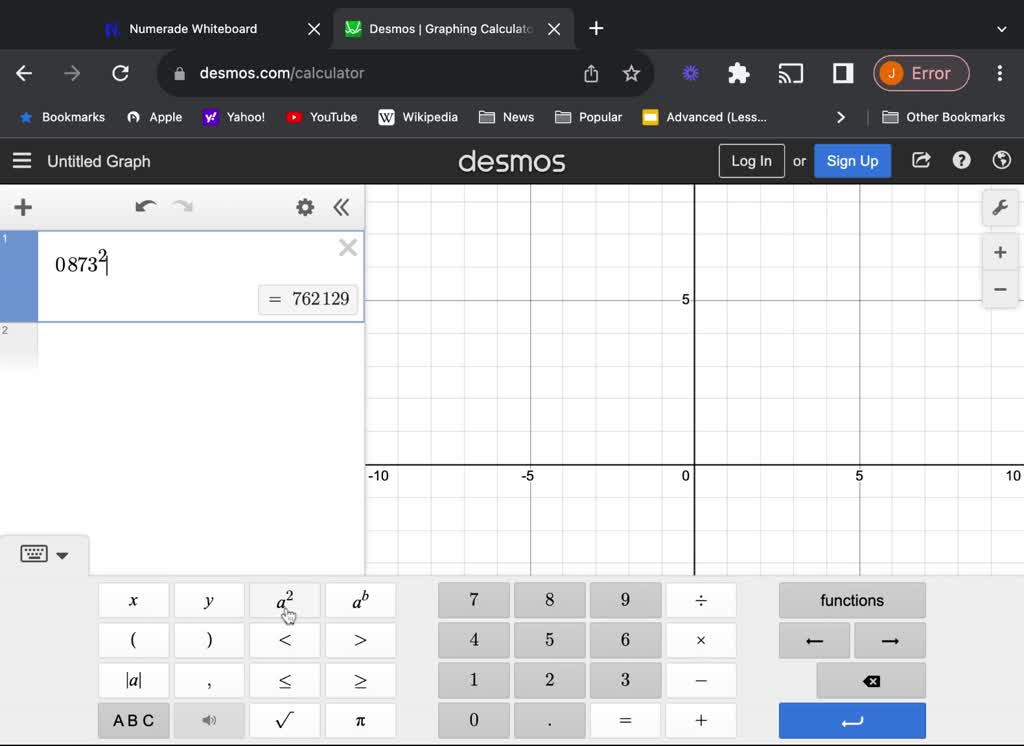
Task: Click the Log In button
Action: pos(751,161)
